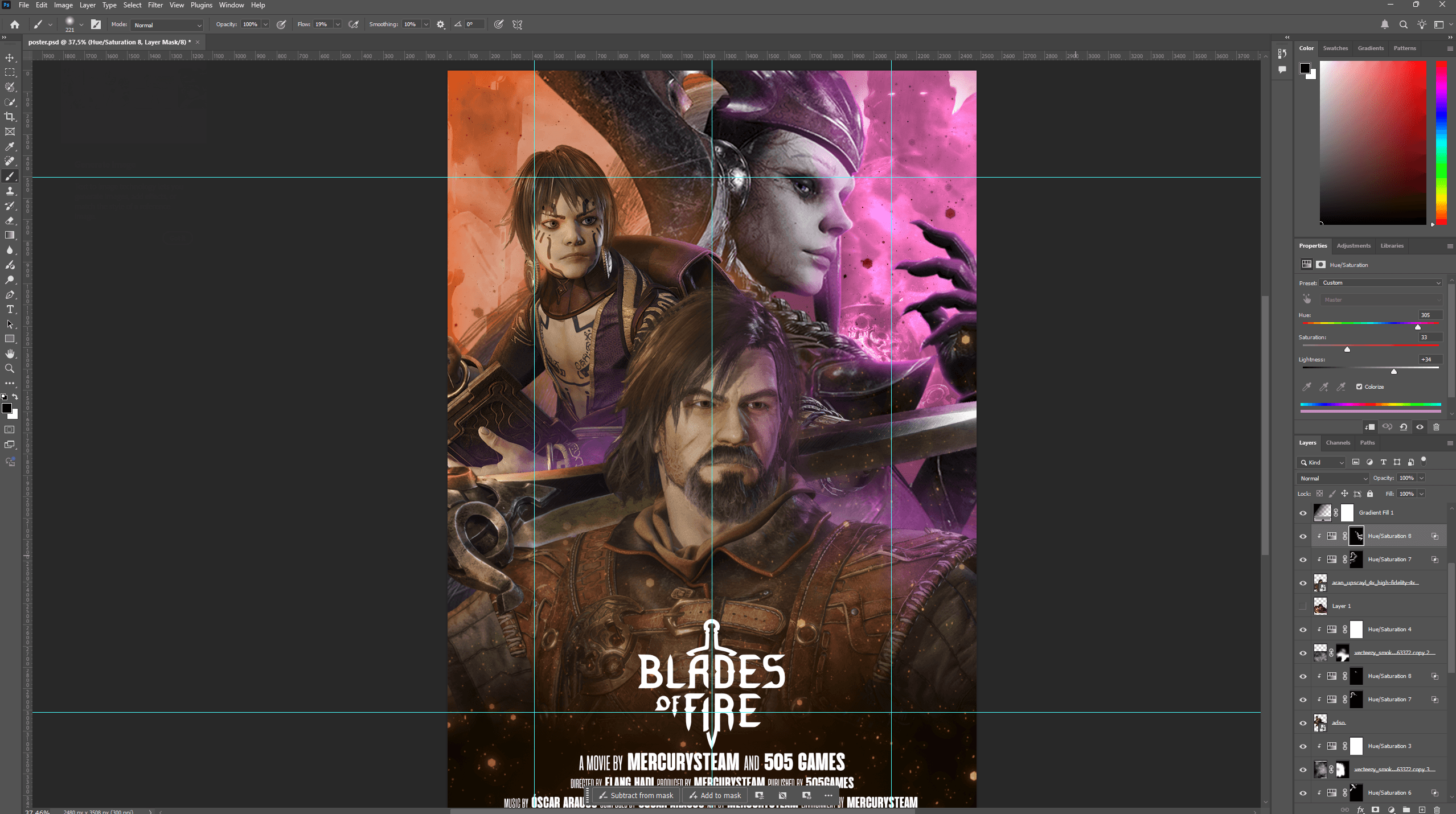Uncheck the Colorize checkbox
This screenshot has width=1456, height=814.
pos(1359,387)
